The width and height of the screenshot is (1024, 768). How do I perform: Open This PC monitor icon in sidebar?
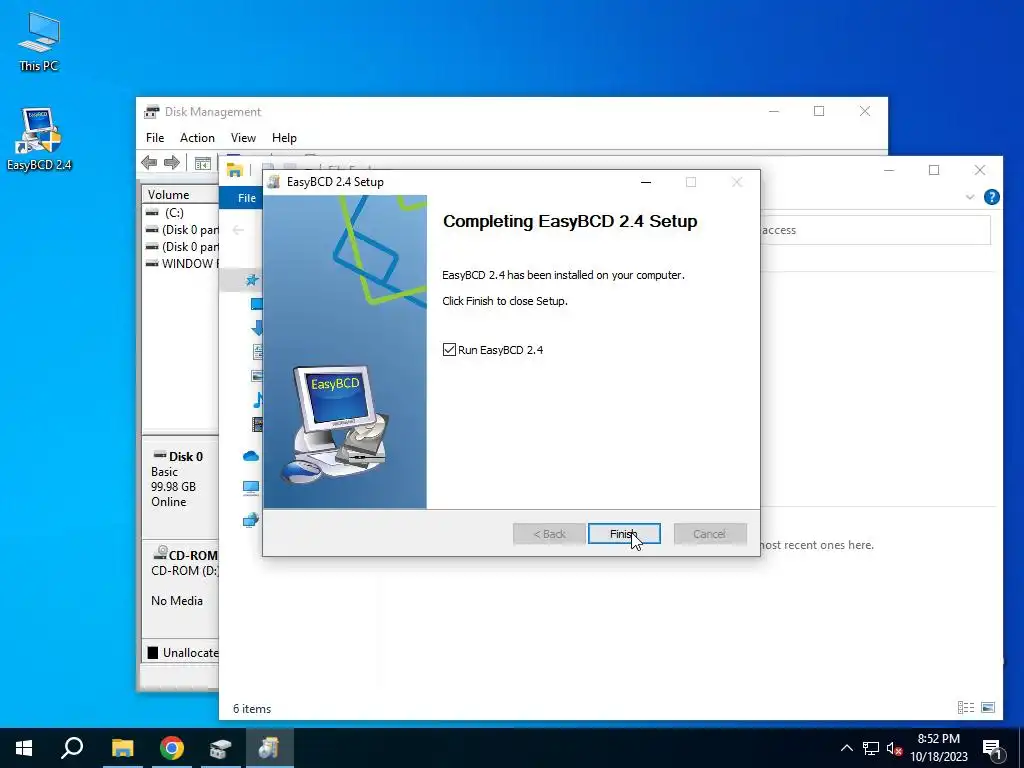pyautogui.click(x=251, y=488)
